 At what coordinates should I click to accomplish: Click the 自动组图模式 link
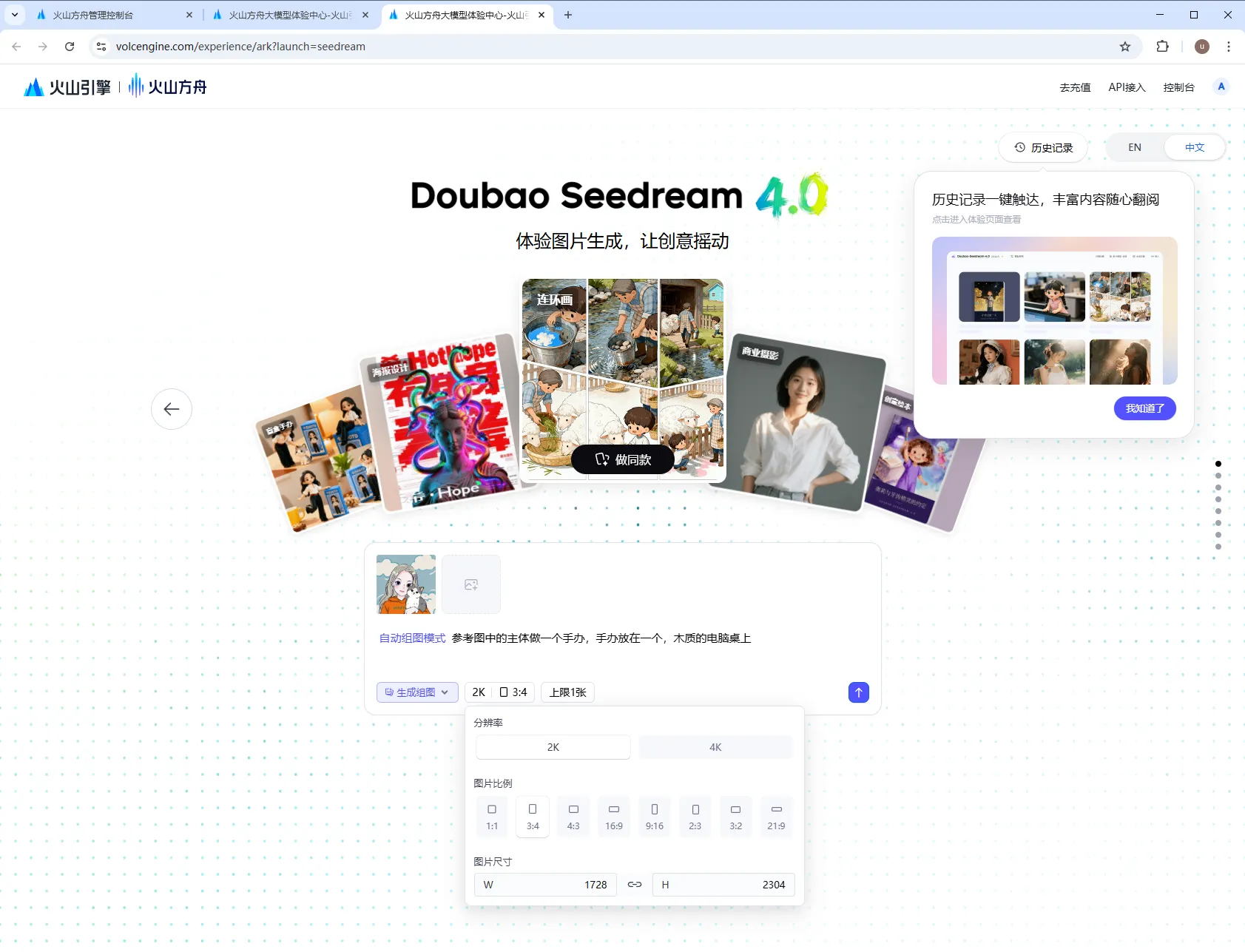tap(412, 638)
